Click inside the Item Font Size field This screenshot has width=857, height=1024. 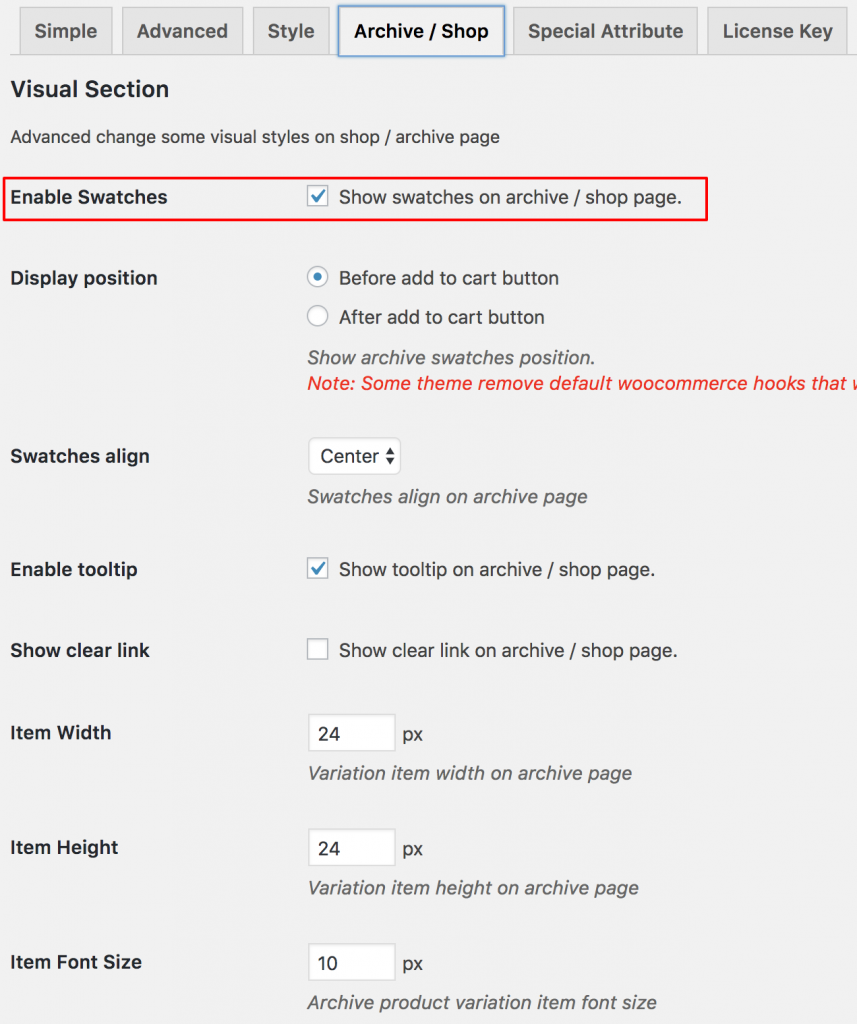(351, 962)
